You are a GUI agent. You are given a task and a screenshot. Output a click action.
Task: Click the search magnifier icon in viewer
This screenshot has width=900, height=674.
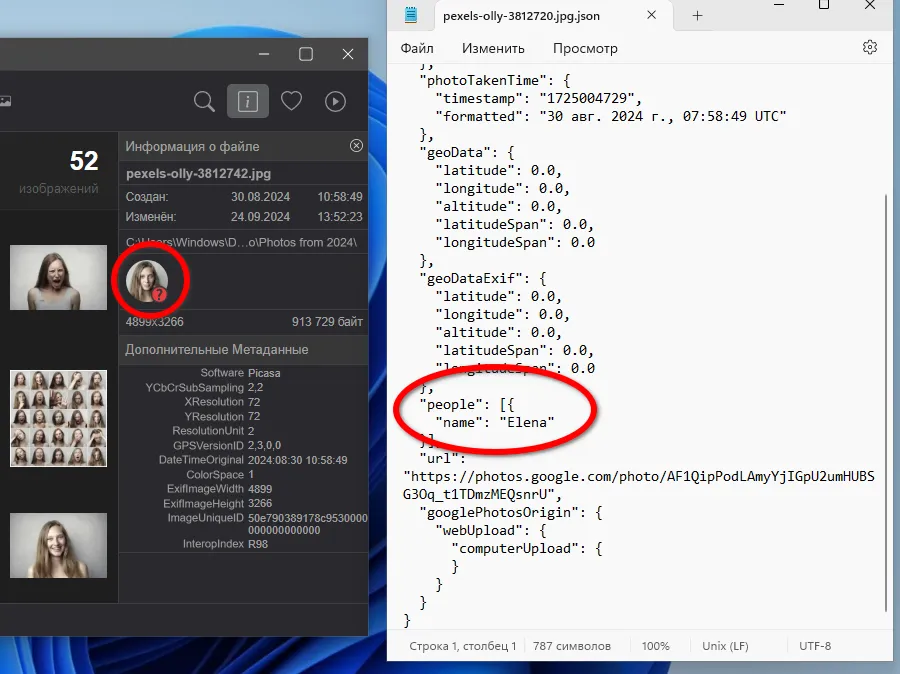[204, 101]
